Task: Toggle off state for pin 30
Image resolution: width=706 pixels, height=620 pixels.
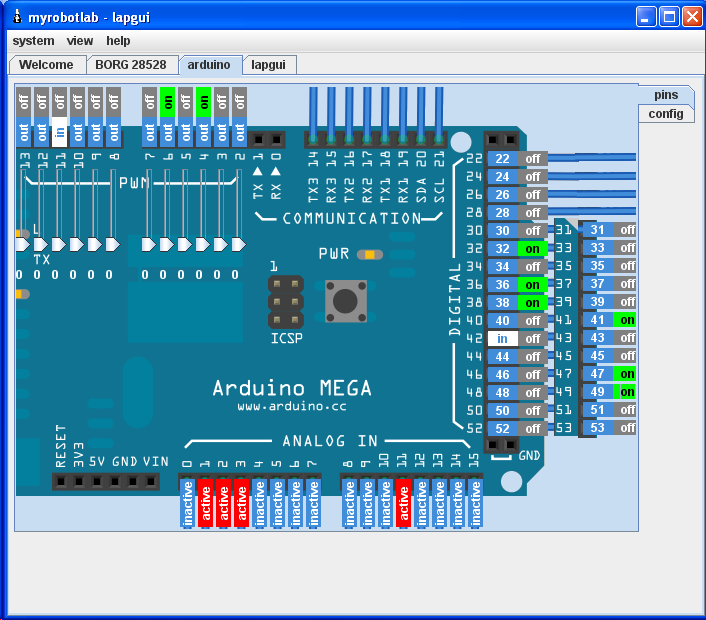Action: [x=533, y=231]
